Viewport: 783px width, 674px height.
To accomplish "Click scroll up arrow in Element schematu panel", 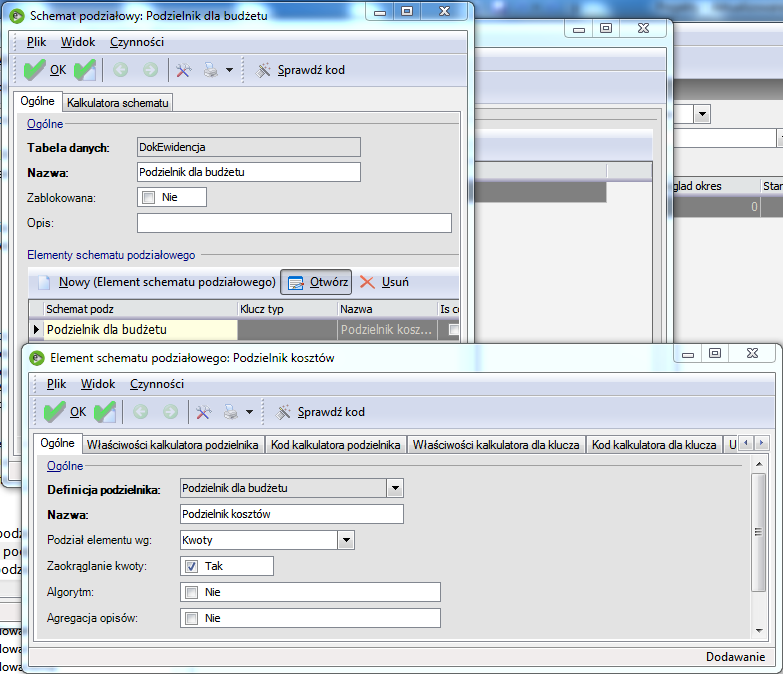I will coord(759,464).
